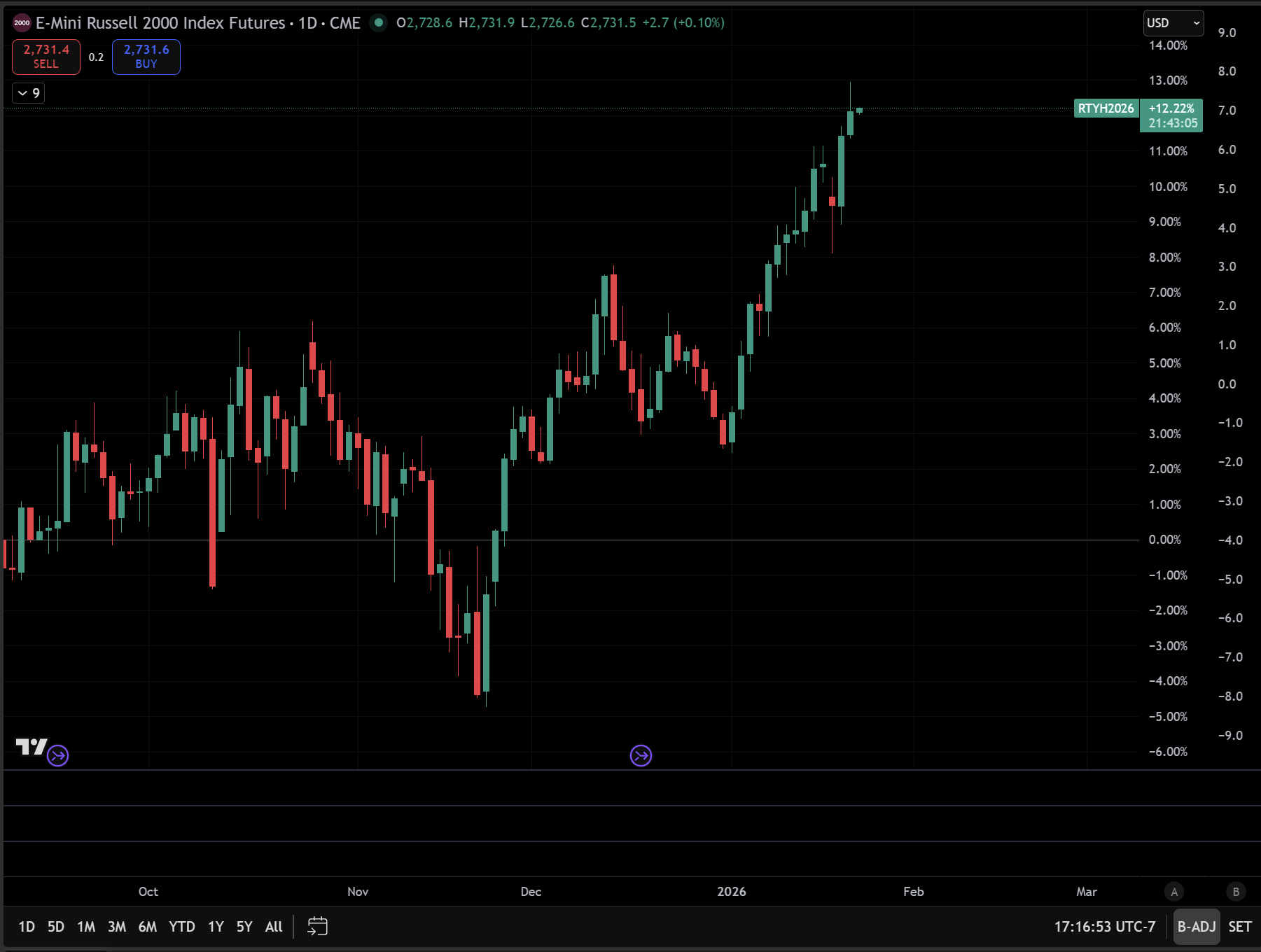Click the green market status dot
The height and width of the screenshot is (952, 1261).
pyautogui.click(x=379, y=23)
